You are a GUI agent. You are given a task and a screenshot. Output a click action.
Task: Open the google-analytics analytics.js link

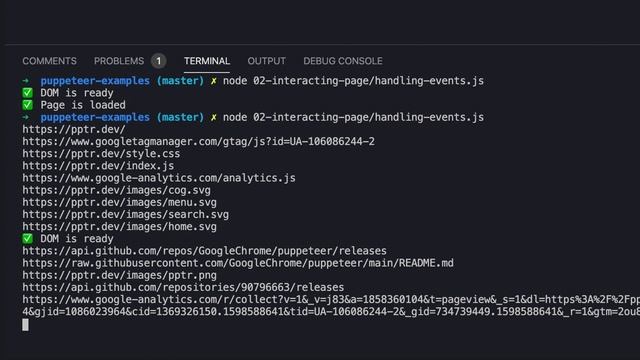(x=159, y=178)
